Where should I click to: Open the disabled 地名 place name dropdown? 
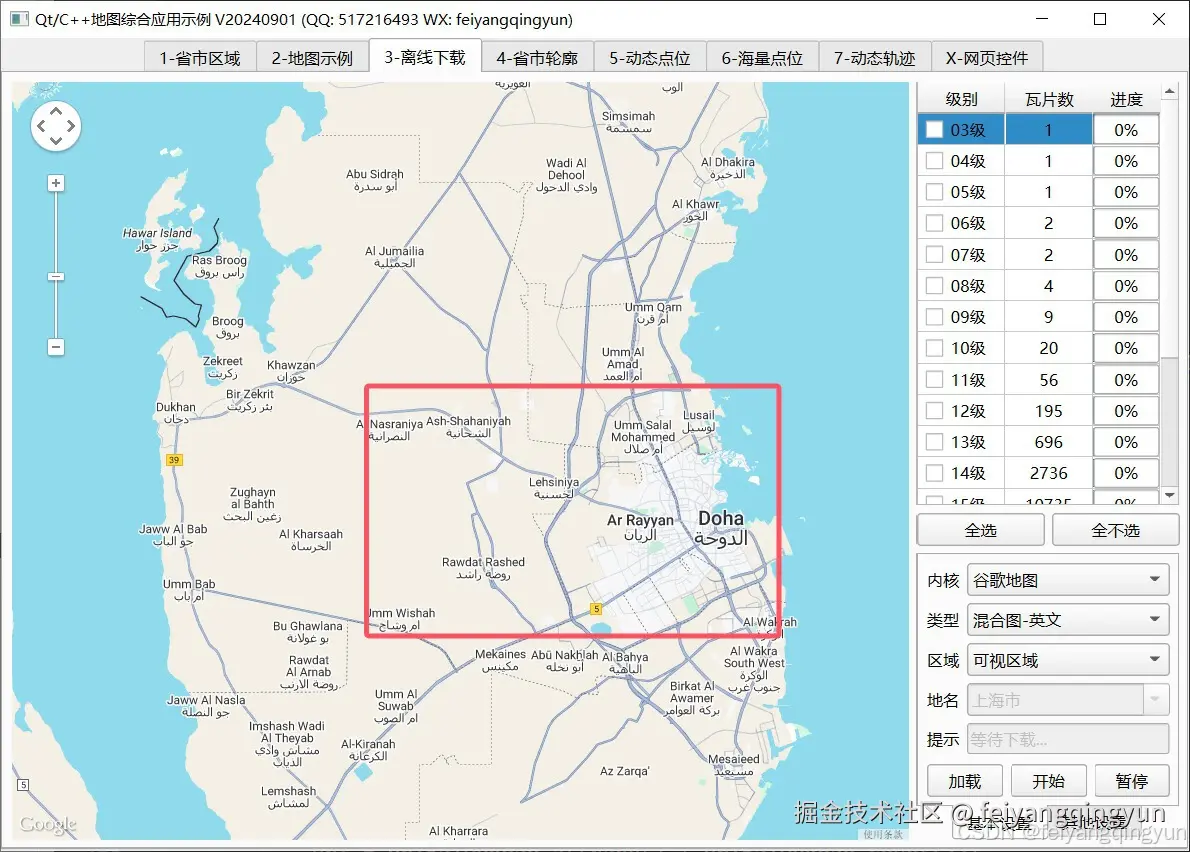coord(1068,700)
